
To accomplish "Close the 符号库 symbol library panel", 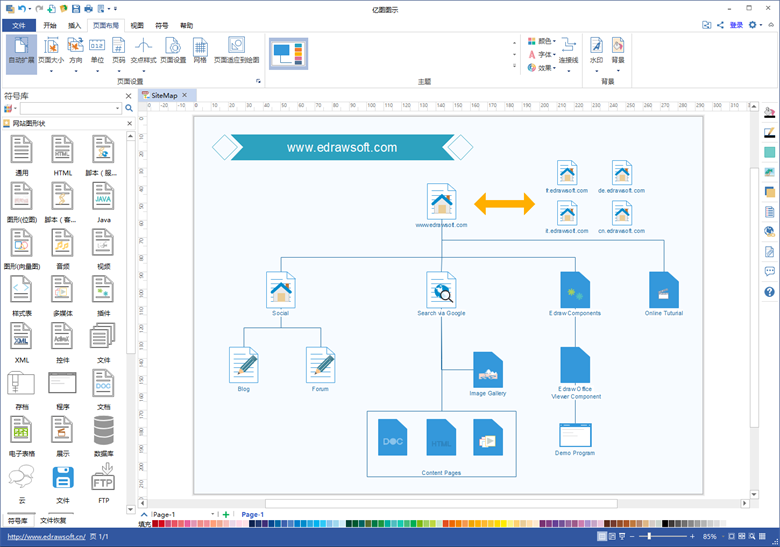I will tap(128, 96).
